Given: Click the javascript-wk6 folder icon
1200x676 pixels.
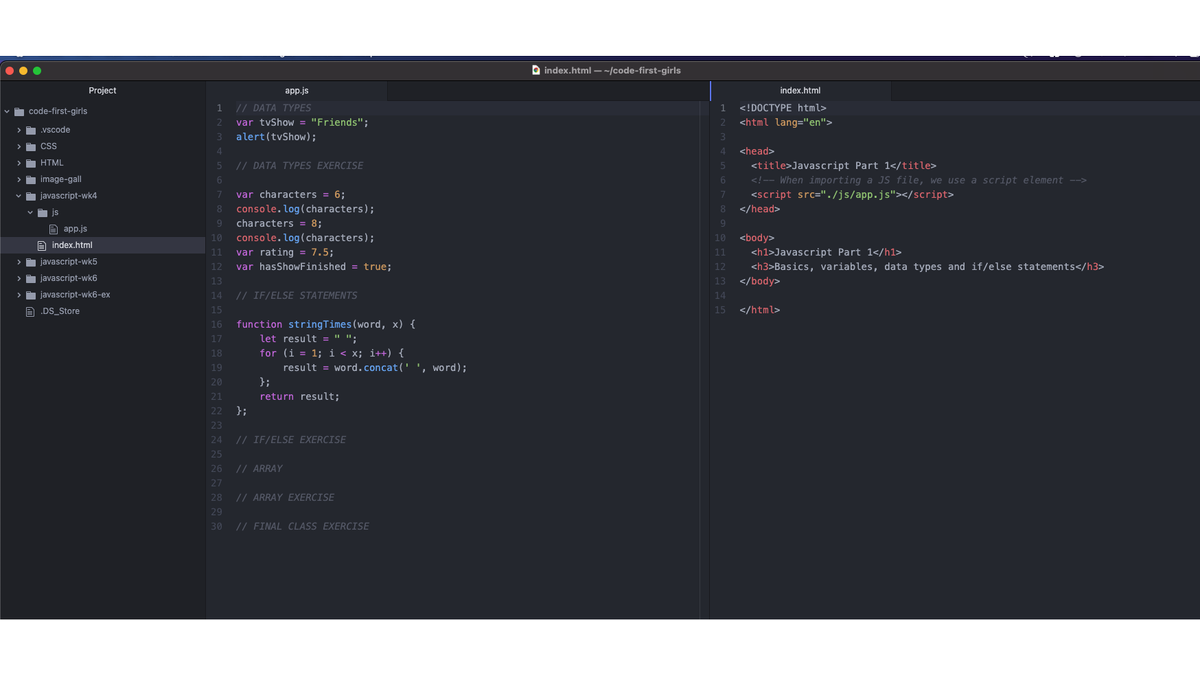Looking at the screenshot, I should pos(31,278).
